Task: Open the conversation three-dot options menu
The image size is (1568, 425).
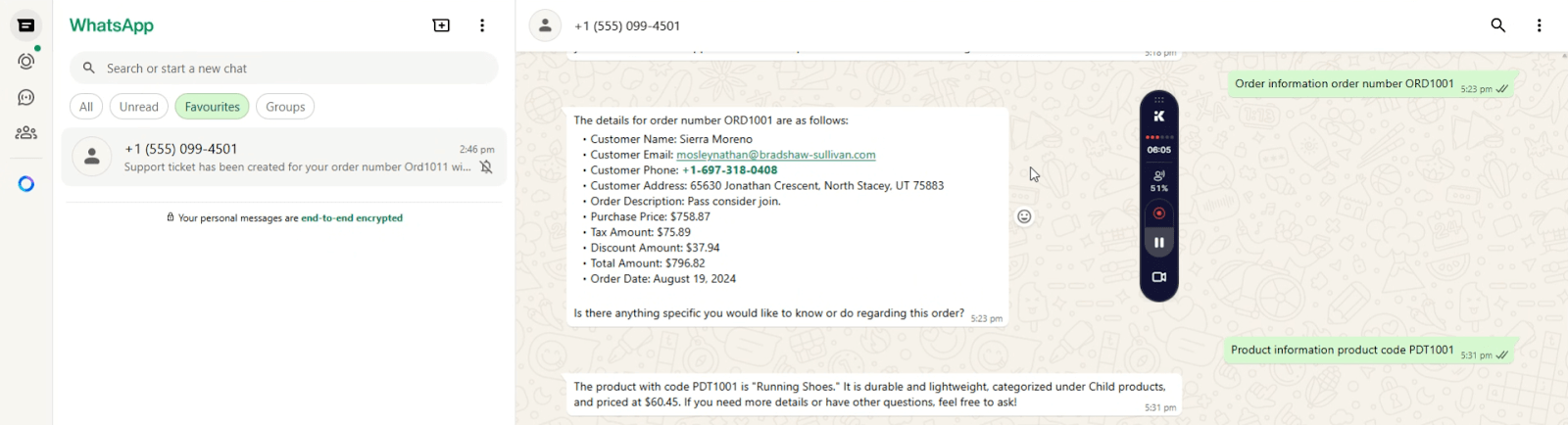Action: (x=1539, y=25)
